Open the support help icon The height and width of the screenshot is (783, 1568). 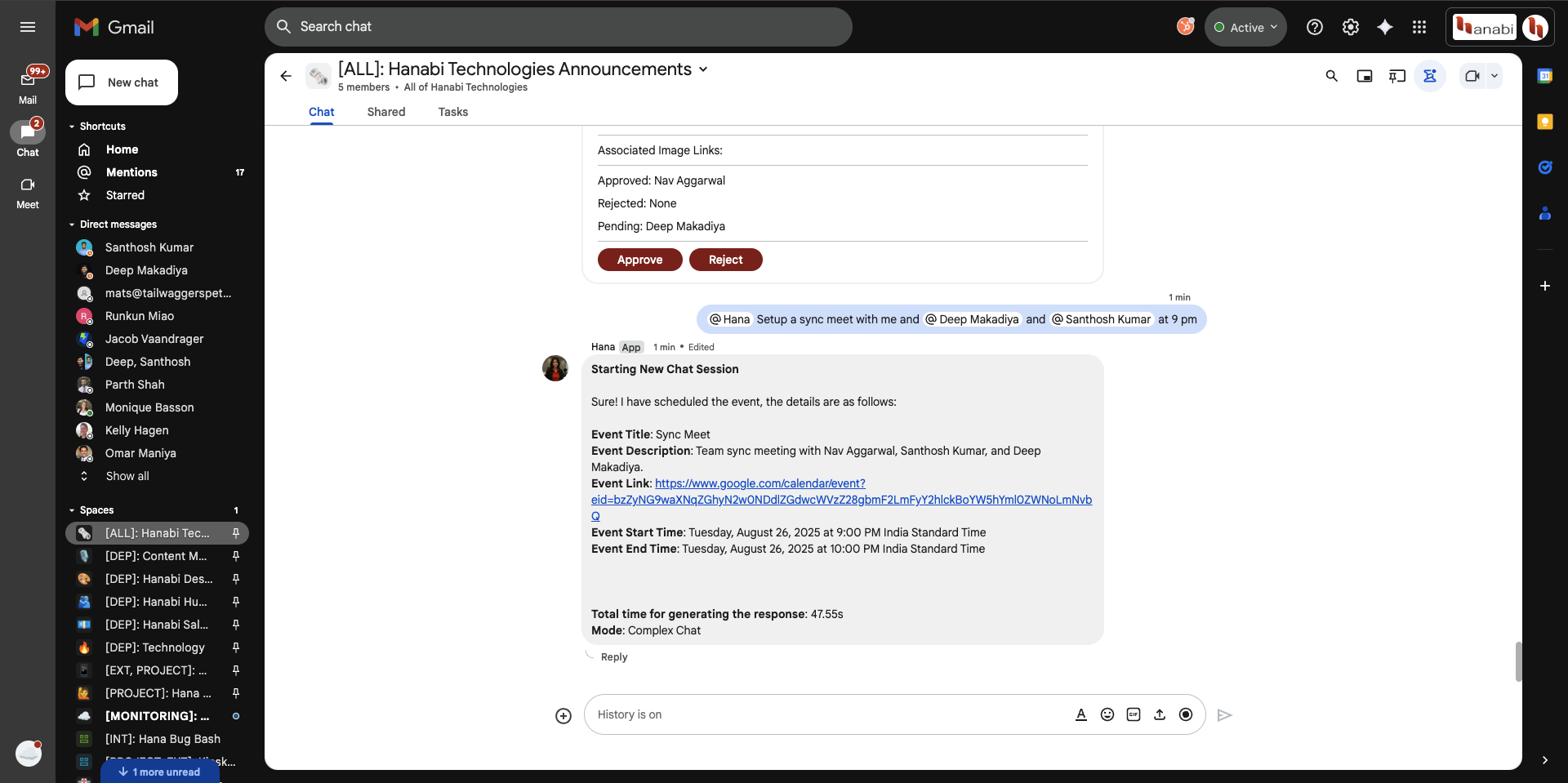1315,27
